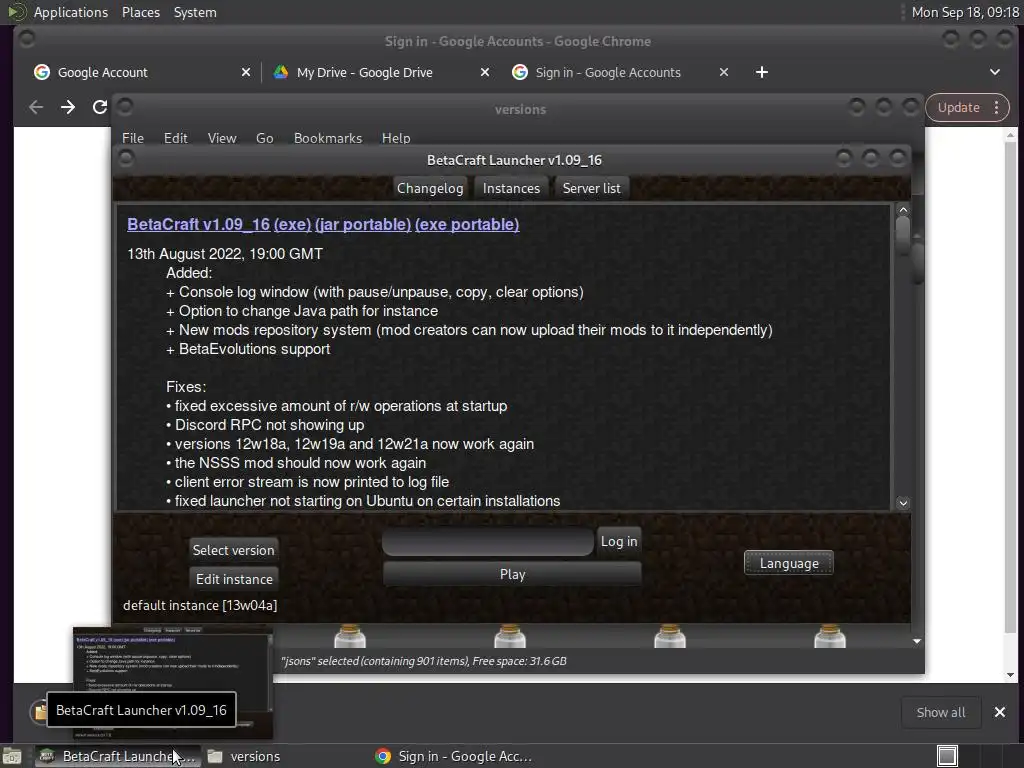The width and height of the screenshot is (1024, 768).
Task: Click the Edit instance button
Action: pos(234,579)
